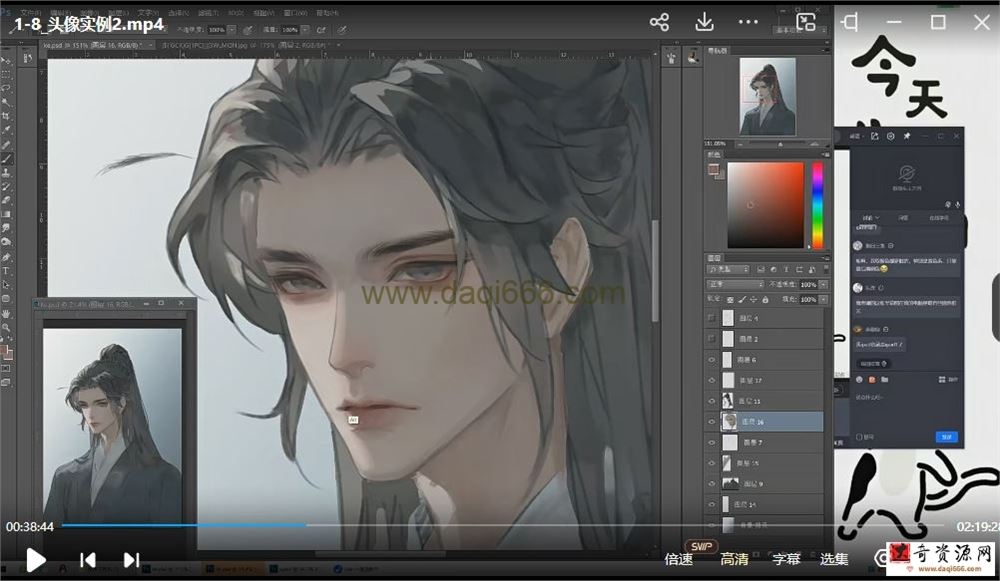Viewport: 1000px width, 581px height.
Task: Click Navigator zoom slider
Action: (779, 145)
